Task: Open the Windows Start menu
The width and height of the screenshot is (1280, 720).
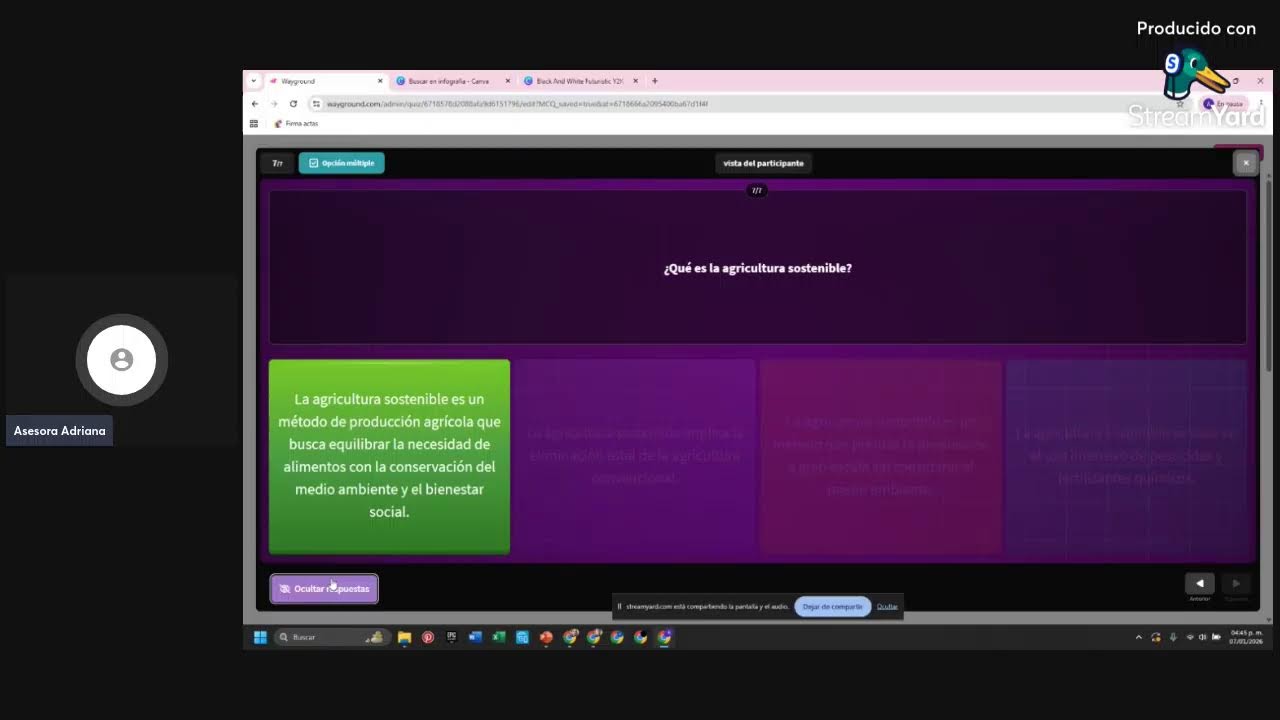Action: [x=260, y=637]
